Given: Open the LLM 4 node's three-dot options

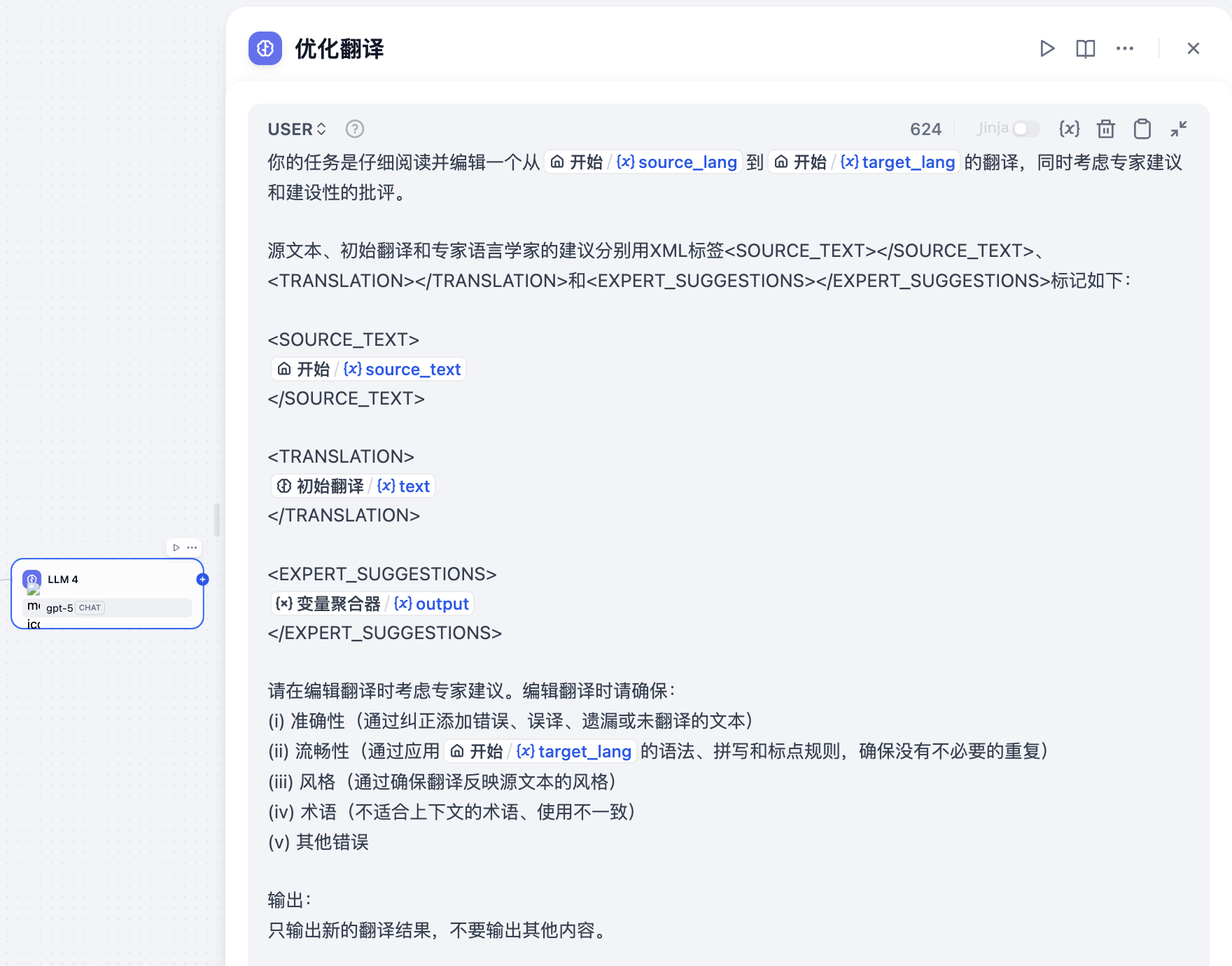Looking at the screenshot, I should coord(192,547).
